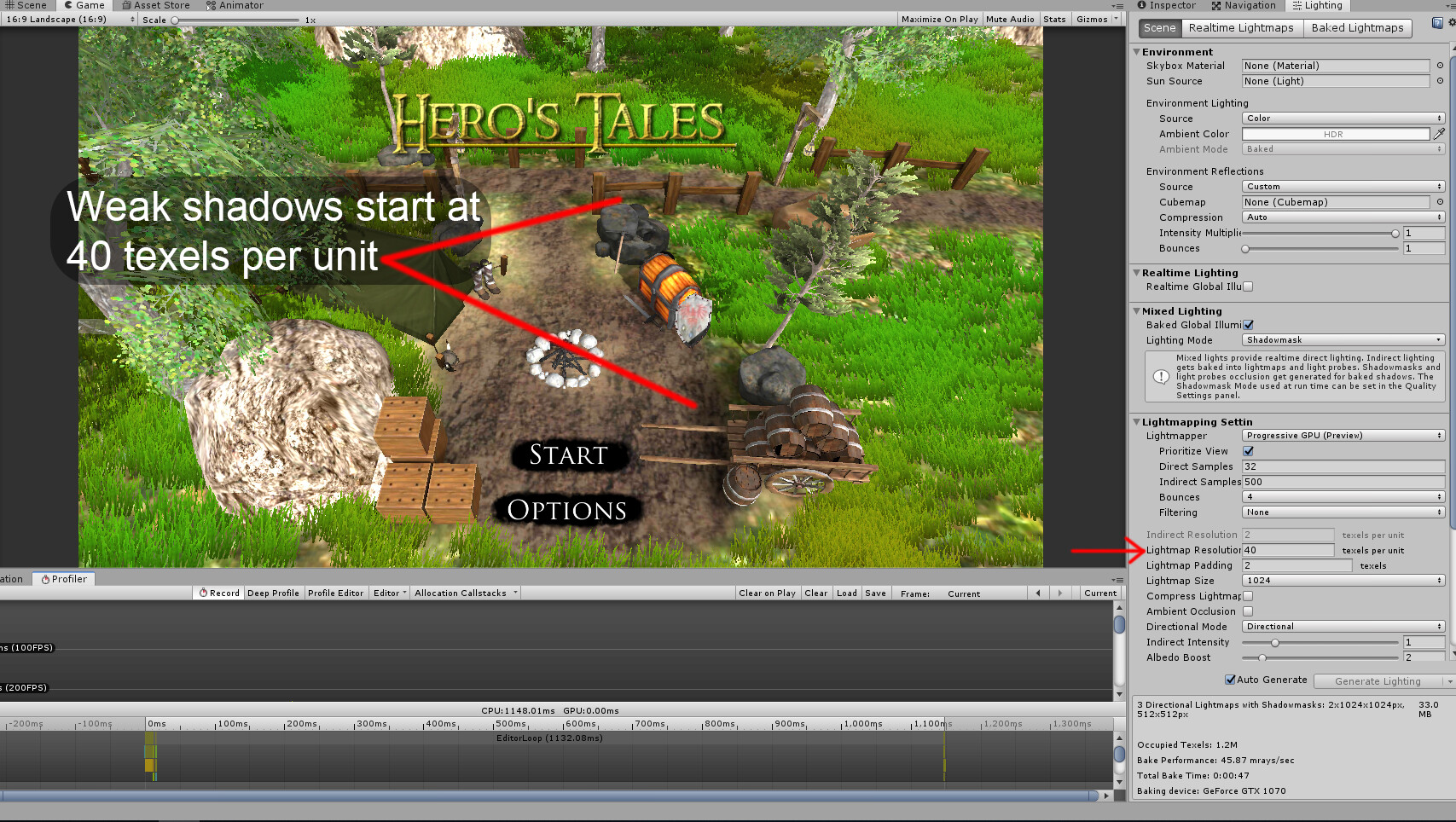Pick Skybox Material via object selector circle
Image resolution: width=1456 pixels, height=822 pixels.
[1440, 66]
